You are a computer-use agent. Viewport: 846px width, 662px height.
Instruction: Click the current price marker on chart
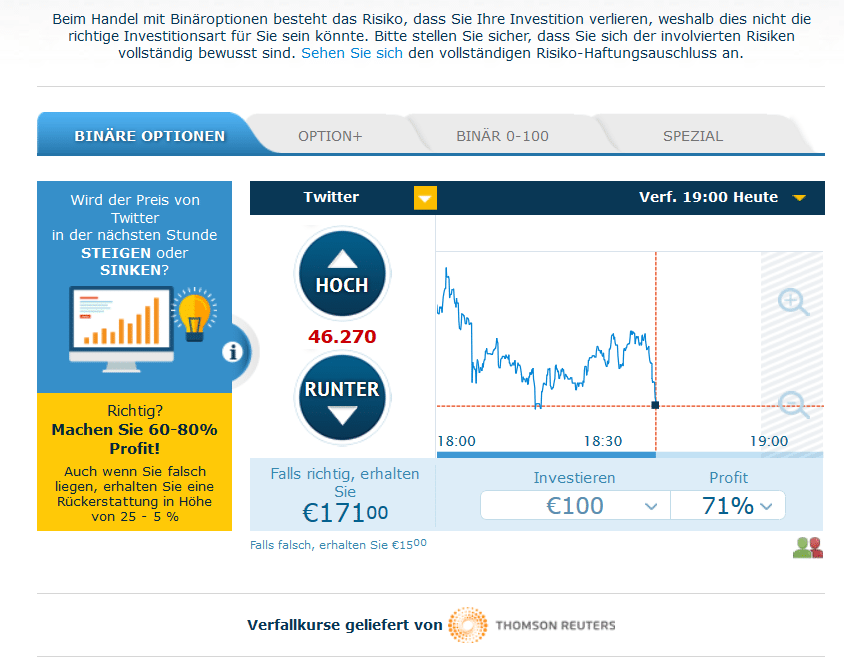[656, 405]
